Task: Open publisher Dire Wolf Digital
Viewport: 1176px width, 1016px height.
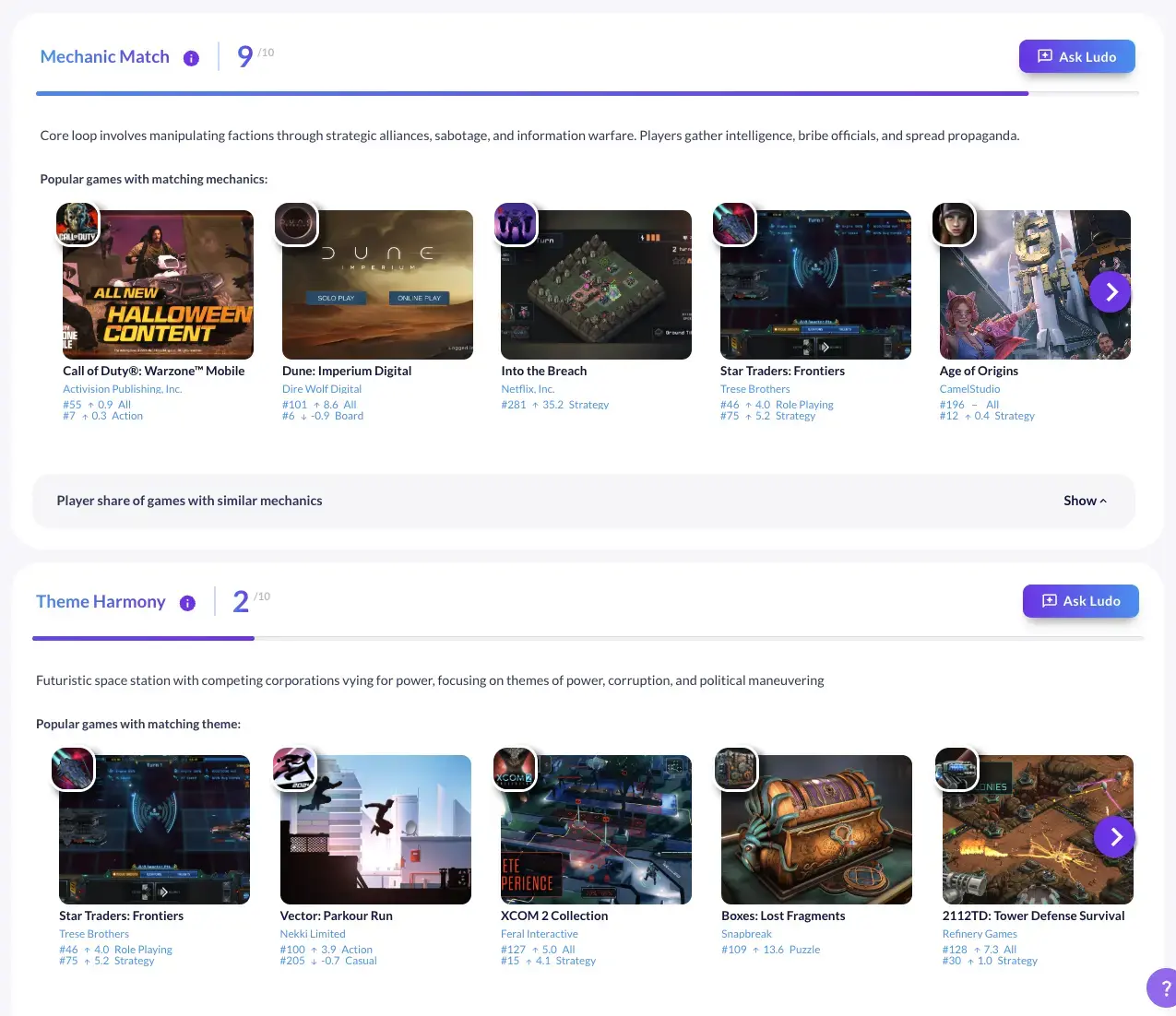Action: coord(322,389)
